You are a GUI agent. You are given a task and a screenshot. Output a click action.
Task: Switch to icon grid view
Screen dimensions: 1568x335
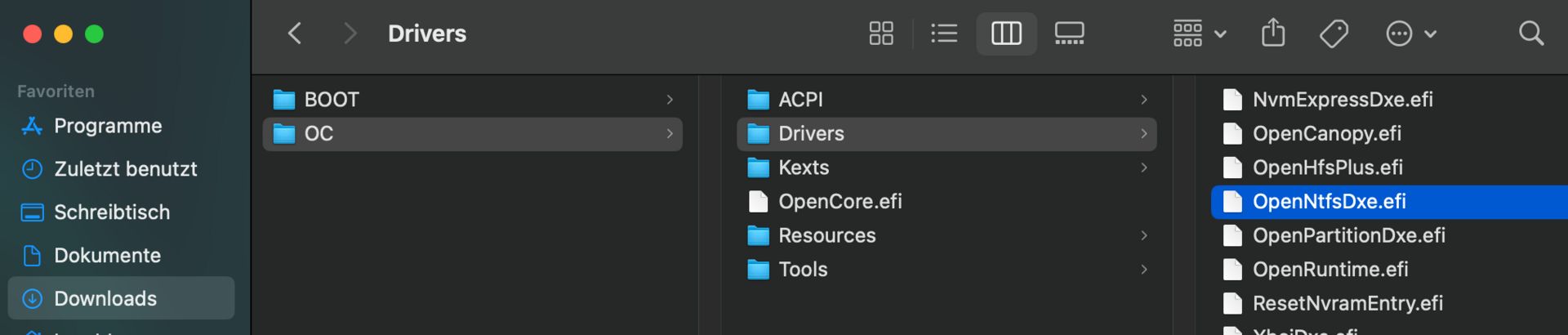(x=881, y=33)
